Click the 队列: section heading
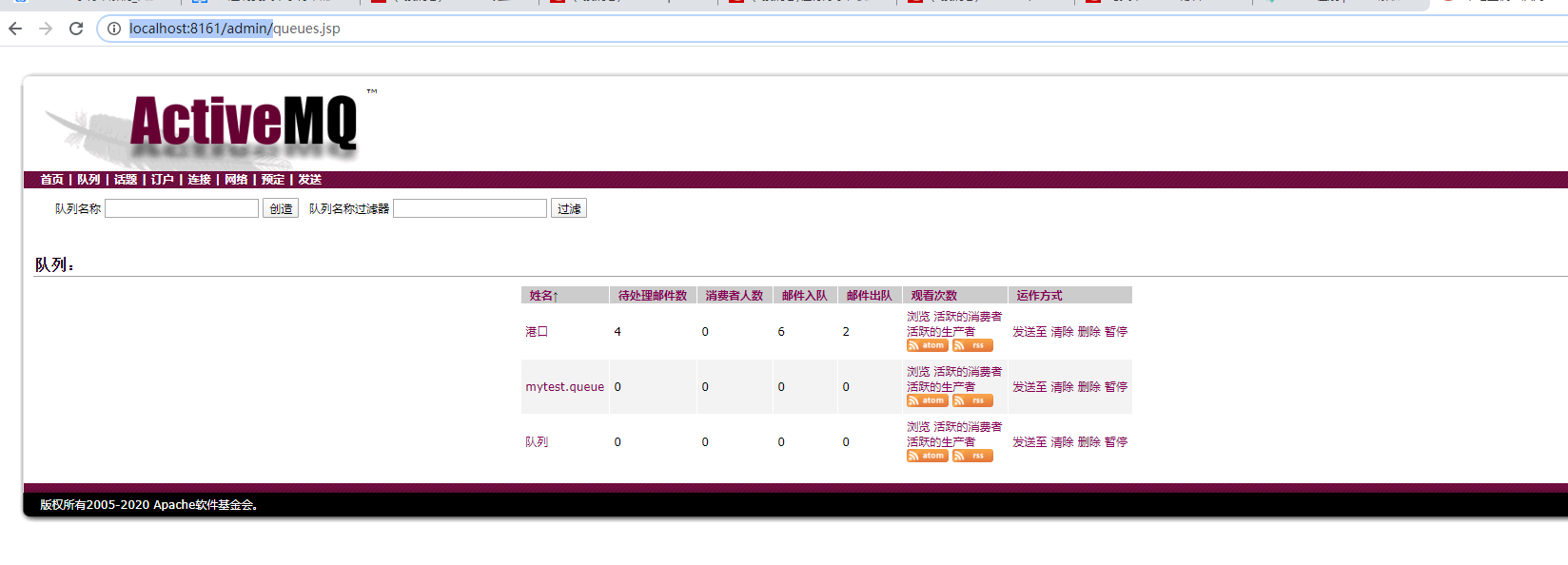Viewport: 1568px width, 565px height. (x=54, y=265)
